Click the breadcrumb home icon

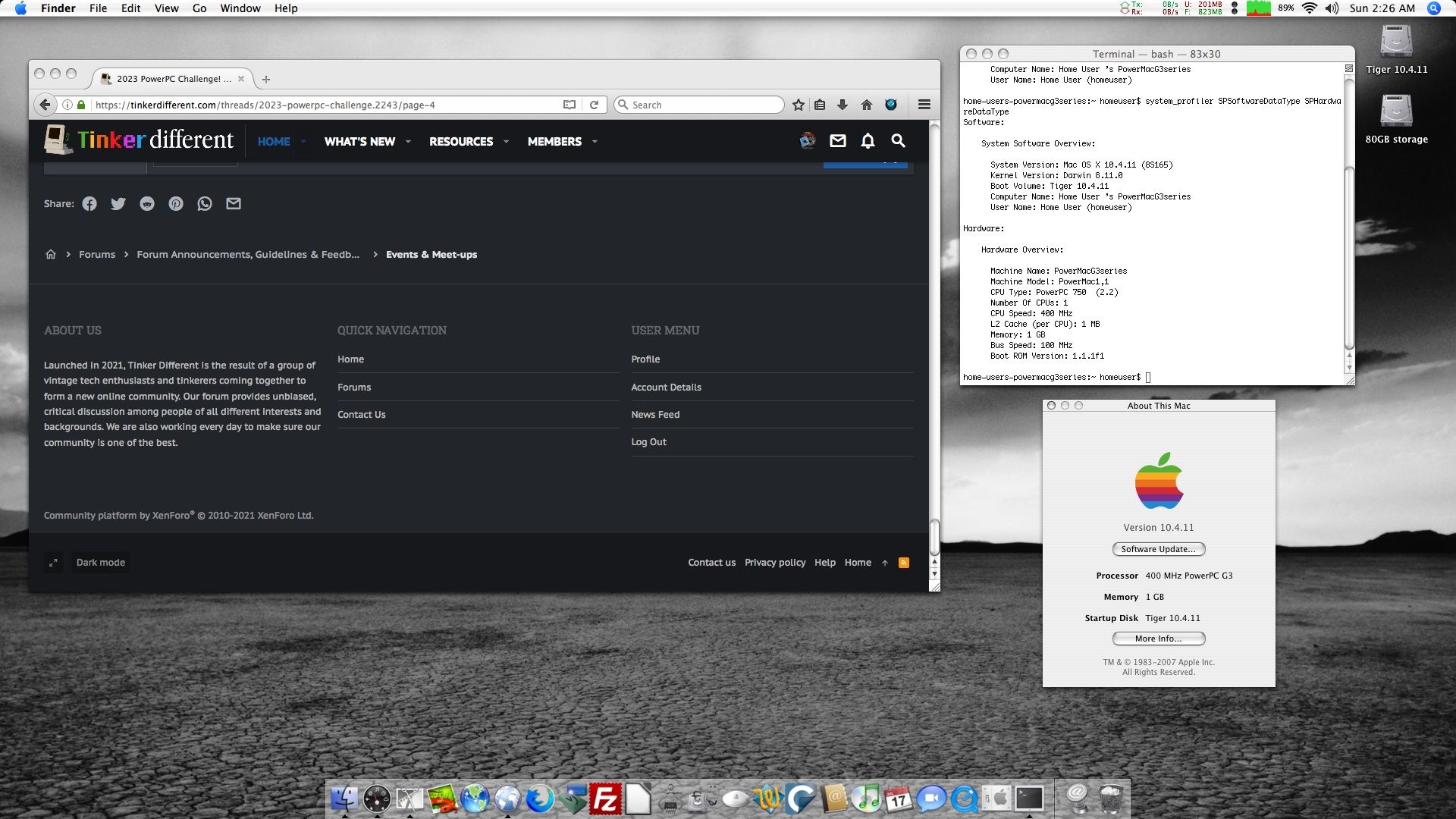[x=51, y=254]
